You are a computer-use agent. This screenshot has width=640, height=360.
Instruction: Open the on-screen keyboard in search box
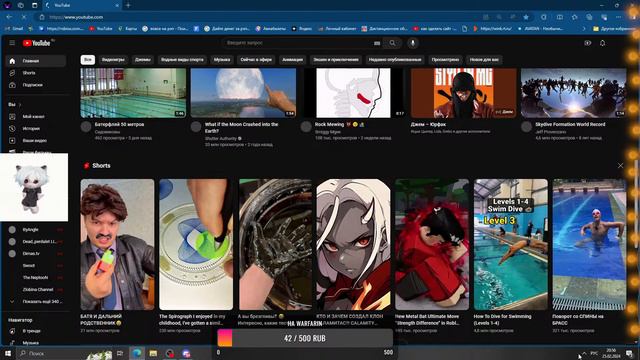(377, 43)
